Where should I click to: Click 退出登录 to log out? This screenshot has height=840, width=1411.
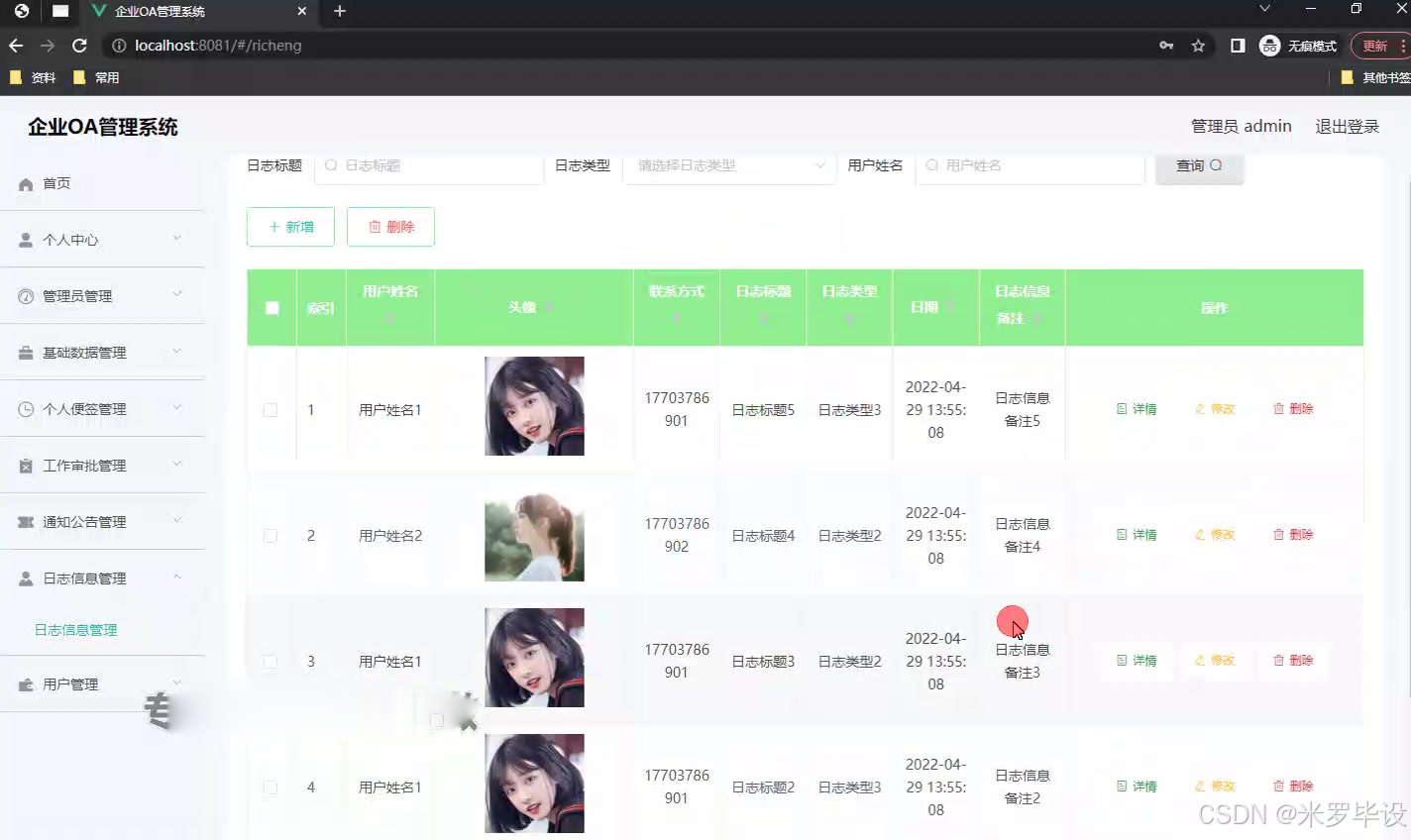tap(1346, 126)
